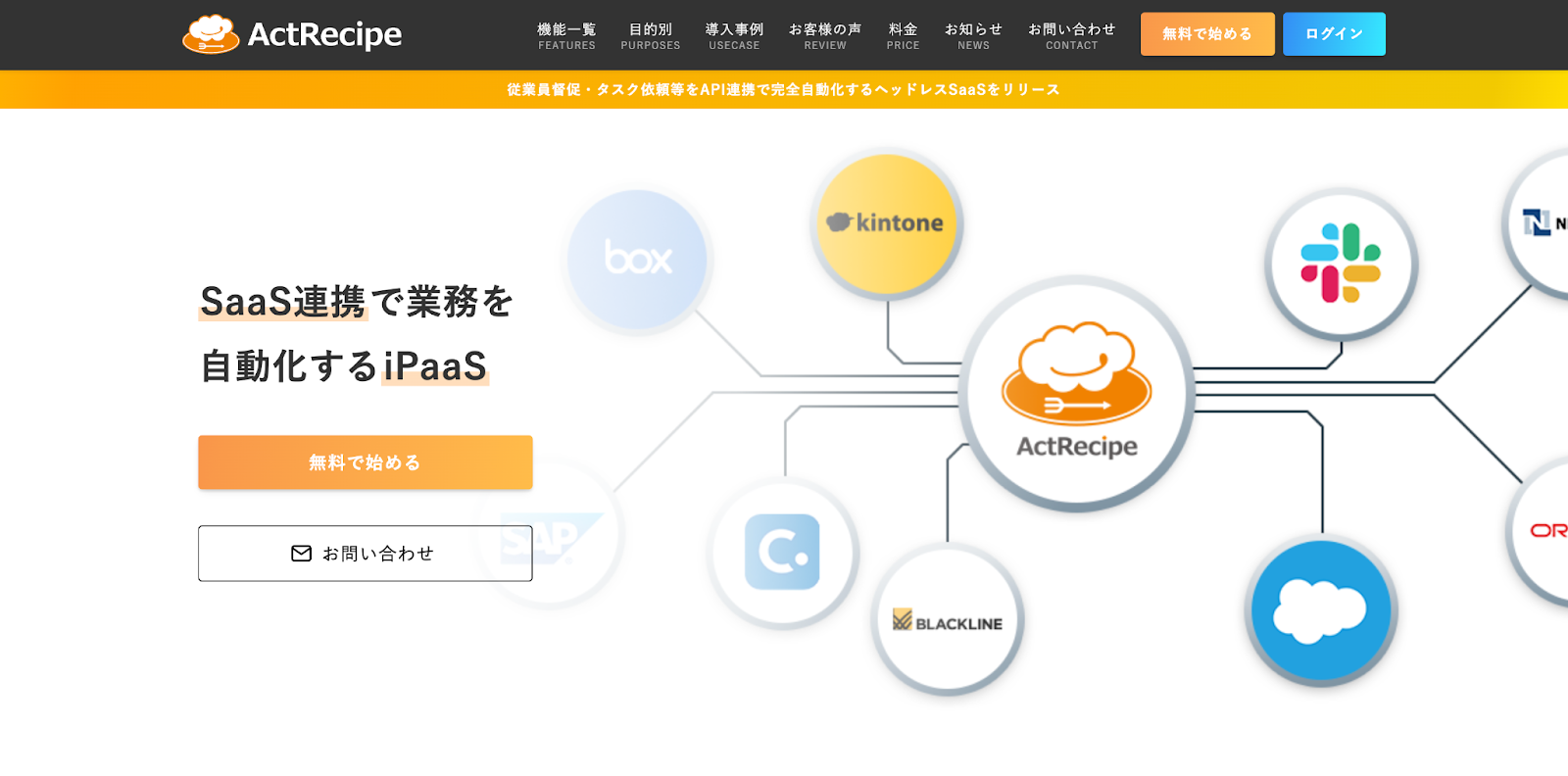Go to 導入事例 USECASE page
Screen dimensions: 1568x776
click(734, 35)
